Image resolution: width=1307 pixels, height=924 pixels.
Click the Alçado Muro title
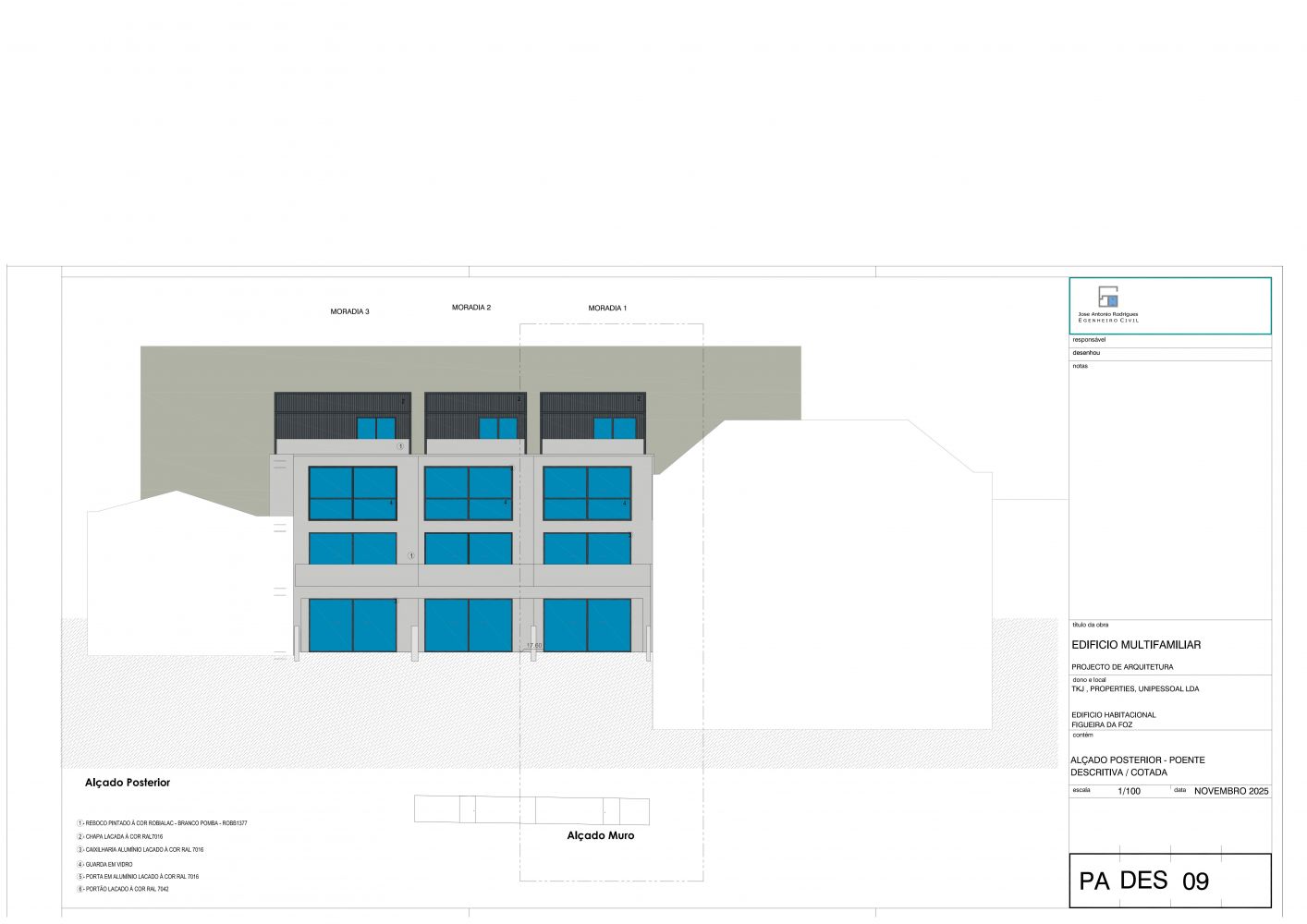(600, 835)
